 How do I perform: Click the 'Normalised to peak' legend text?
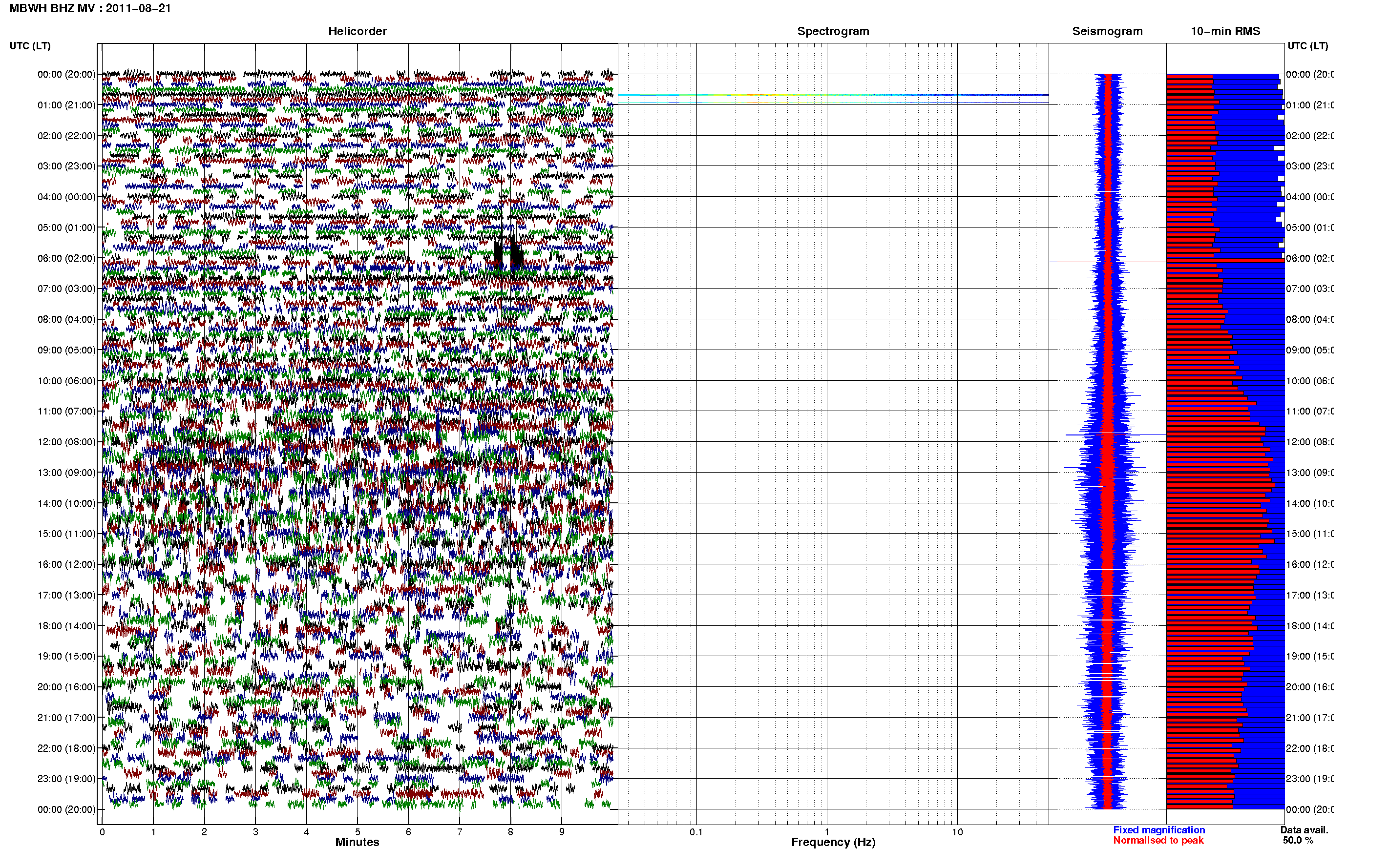pos(1158,841)
